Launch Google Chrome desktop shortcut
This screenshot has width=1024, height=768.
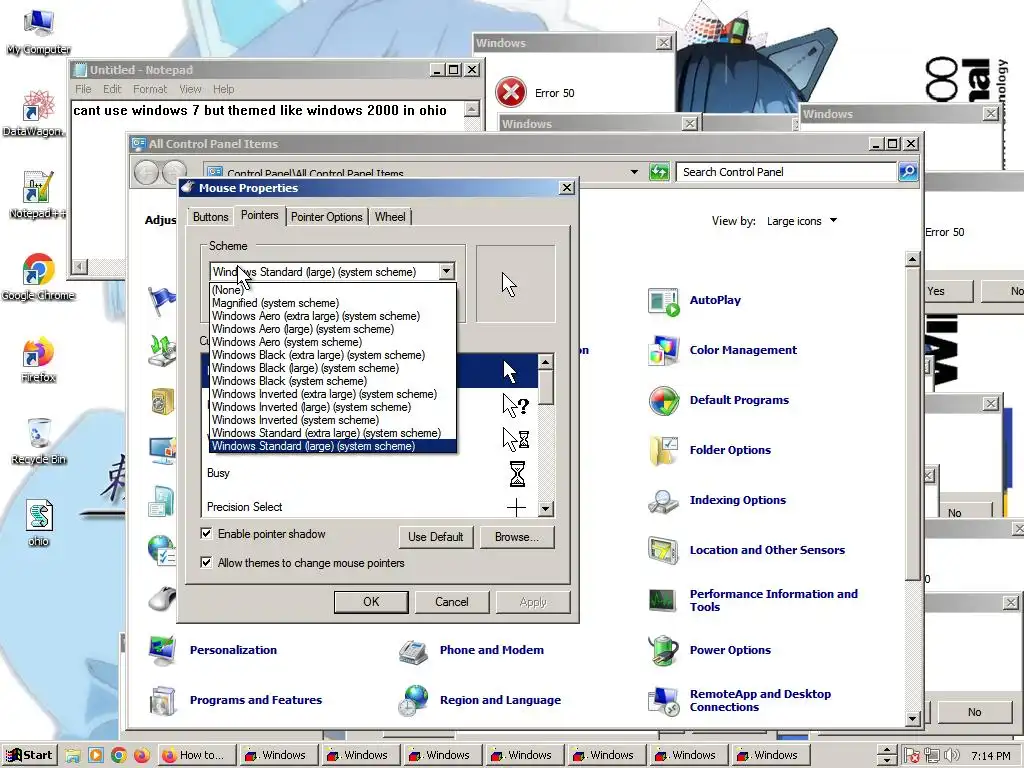tap(38, 277)
